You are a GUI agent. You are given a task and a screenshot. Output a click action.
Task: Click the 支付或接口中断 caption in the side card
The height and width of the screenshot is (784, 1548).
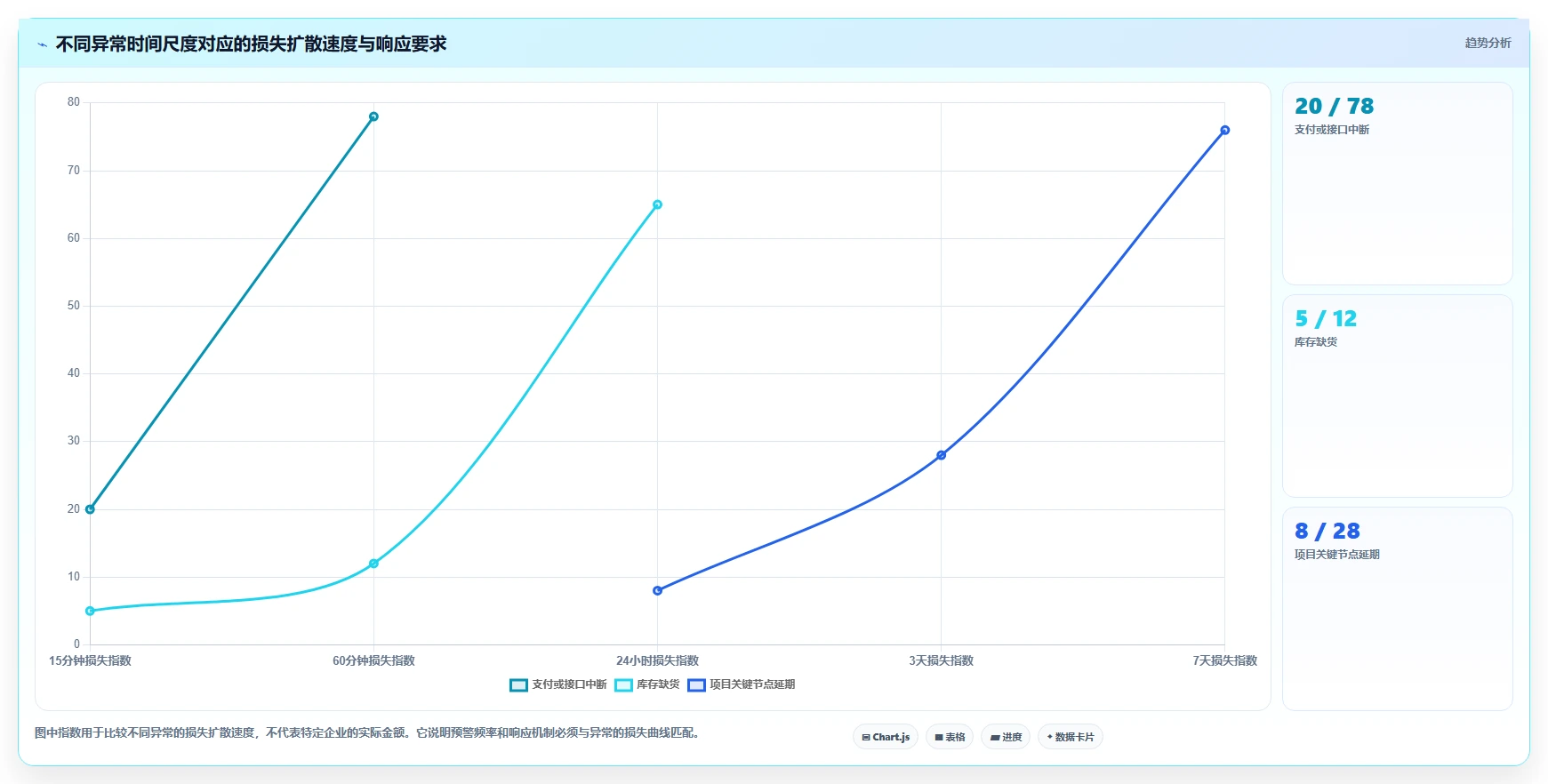coord(1331,130)
